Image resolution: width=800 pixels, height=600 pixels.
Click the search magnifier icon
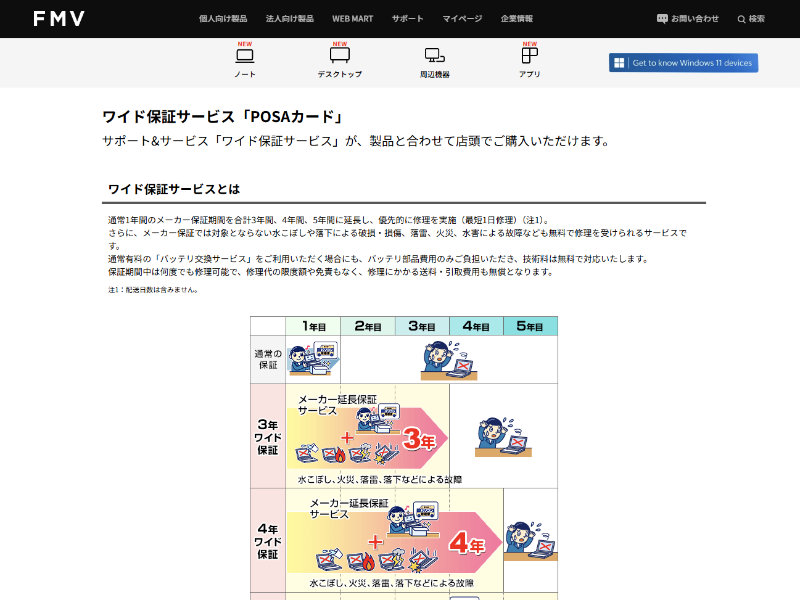(741, 19)
